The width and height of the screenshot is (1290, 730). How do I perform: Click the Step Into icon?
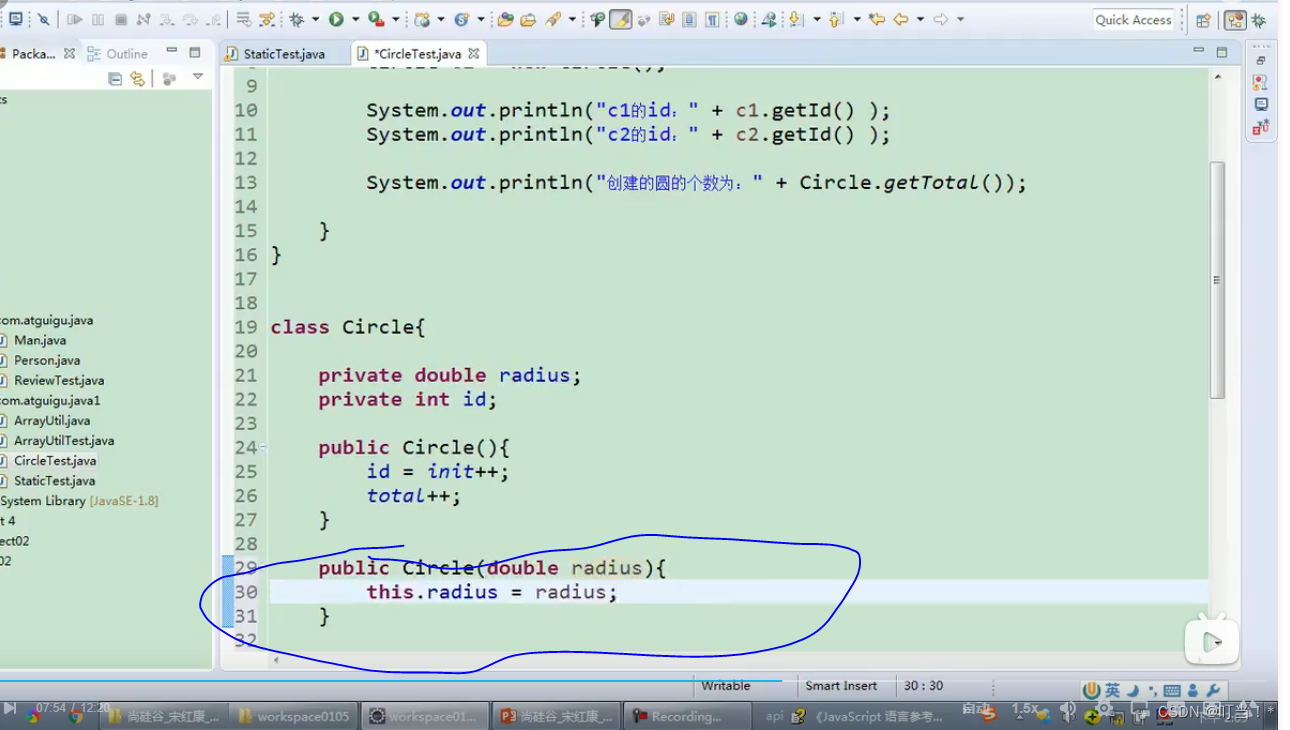coord(167,19)
